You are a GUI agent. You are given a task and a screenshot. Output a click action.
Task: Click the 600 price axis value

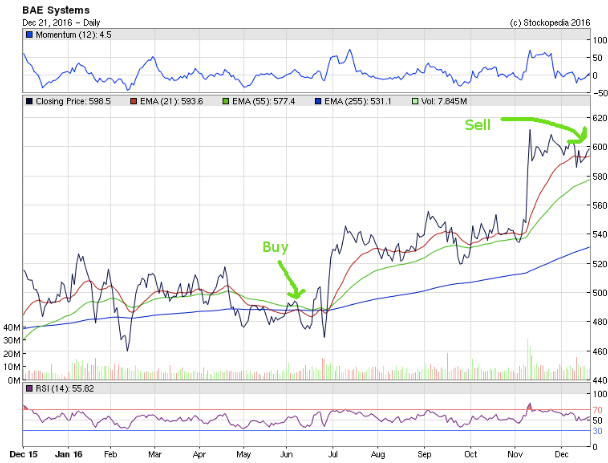tap(599, 147)
